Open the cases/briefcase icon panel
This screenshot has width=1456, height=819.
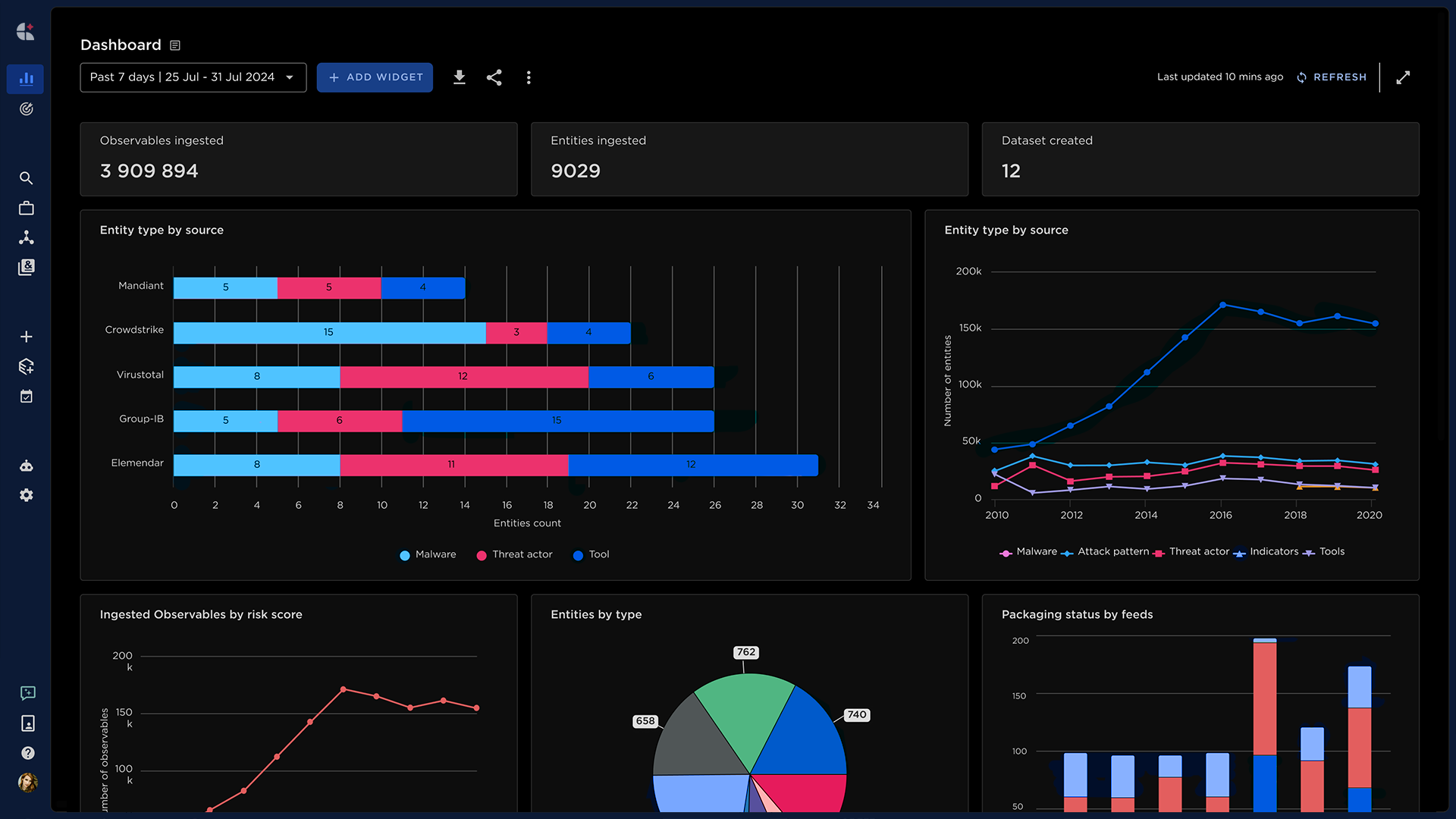pyautogui.click(x=27, y=207)
